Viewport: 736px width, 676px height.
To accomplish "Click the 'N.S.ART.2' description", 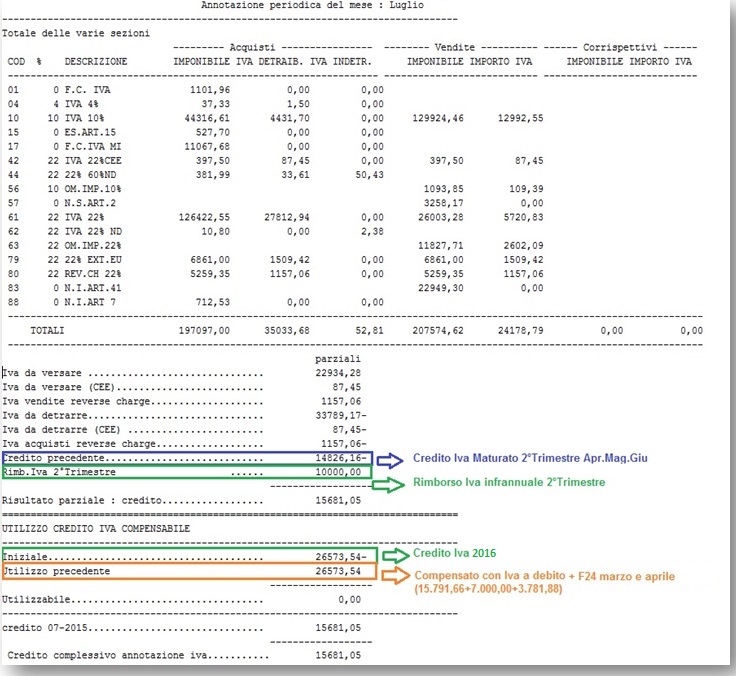I will point(90,203).
